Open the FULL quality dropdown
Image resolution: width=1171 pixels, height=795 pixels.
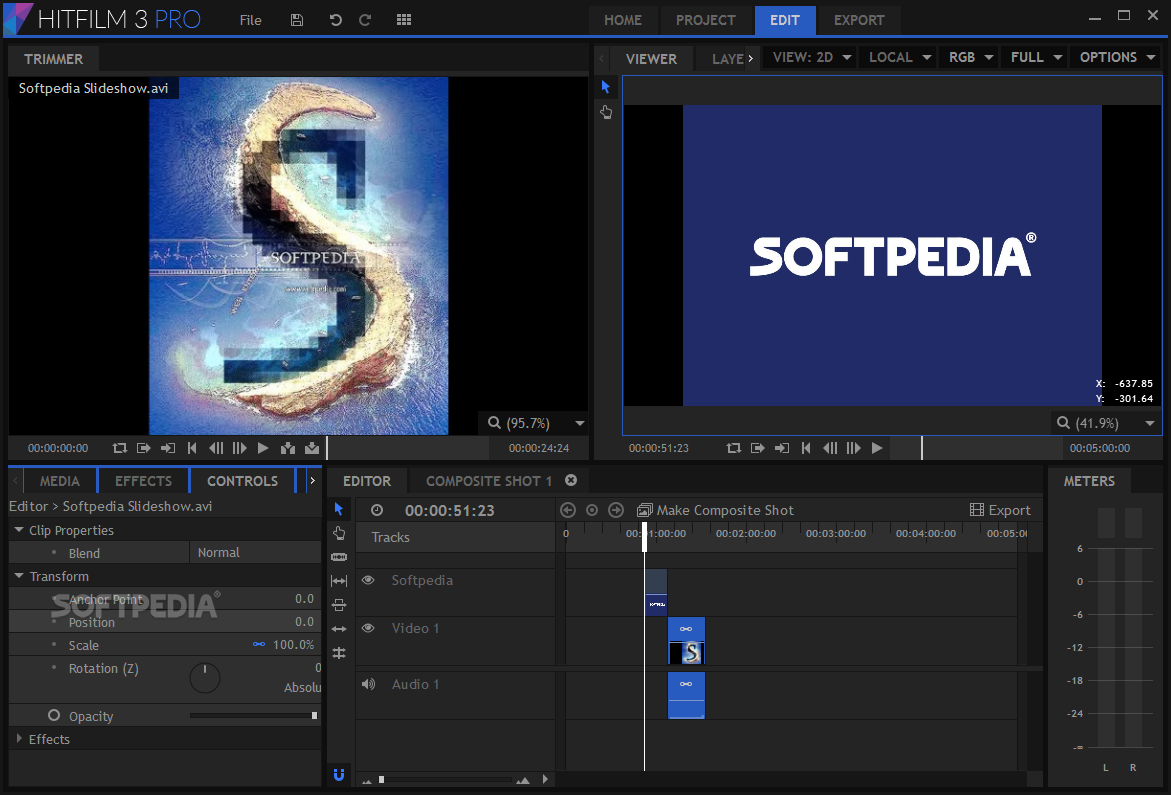click(1036, 57)
